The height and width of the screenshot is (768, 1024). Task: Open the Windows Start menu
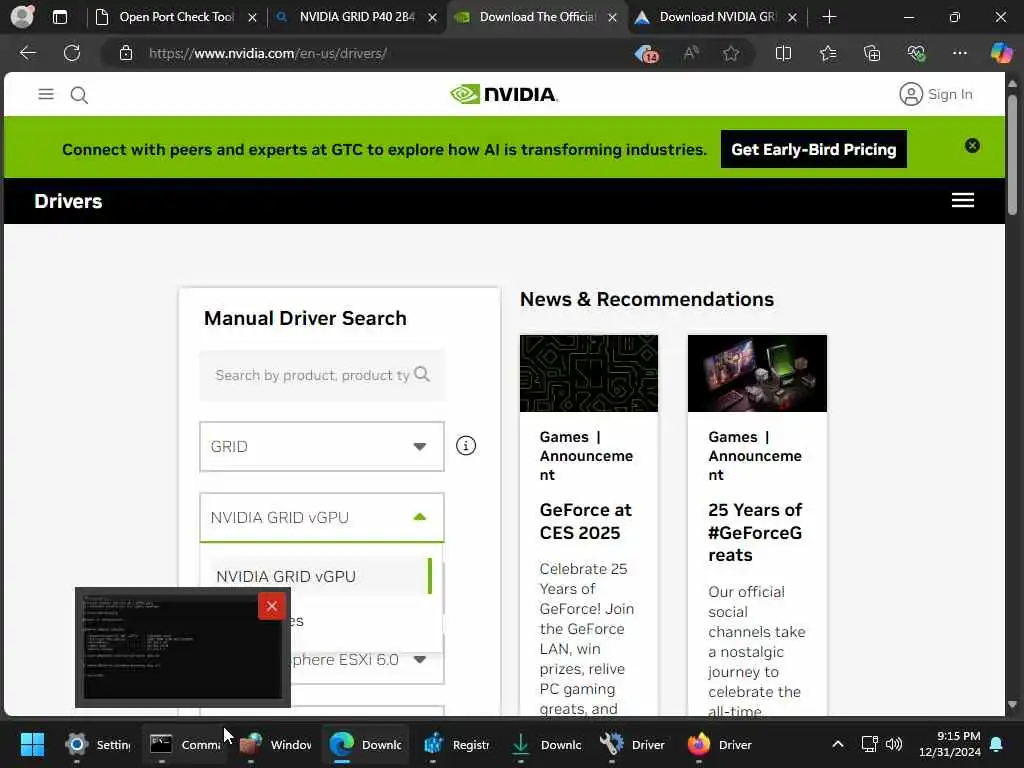click(32, 744)
